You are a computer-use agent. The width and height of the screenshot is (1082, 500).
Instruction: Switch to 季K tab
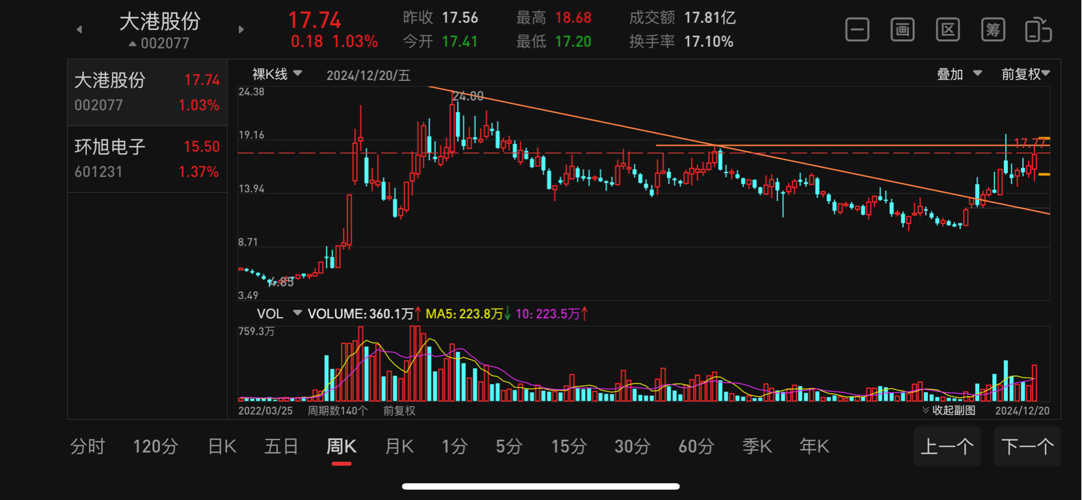756,446
